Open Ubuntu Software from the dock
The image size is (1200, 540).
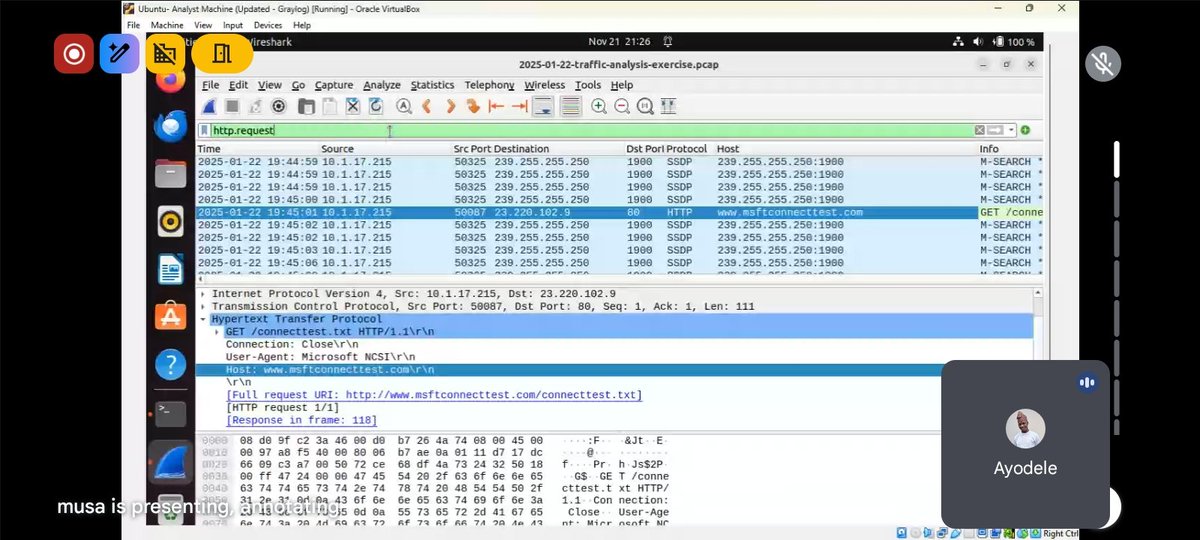coord(170,316)
